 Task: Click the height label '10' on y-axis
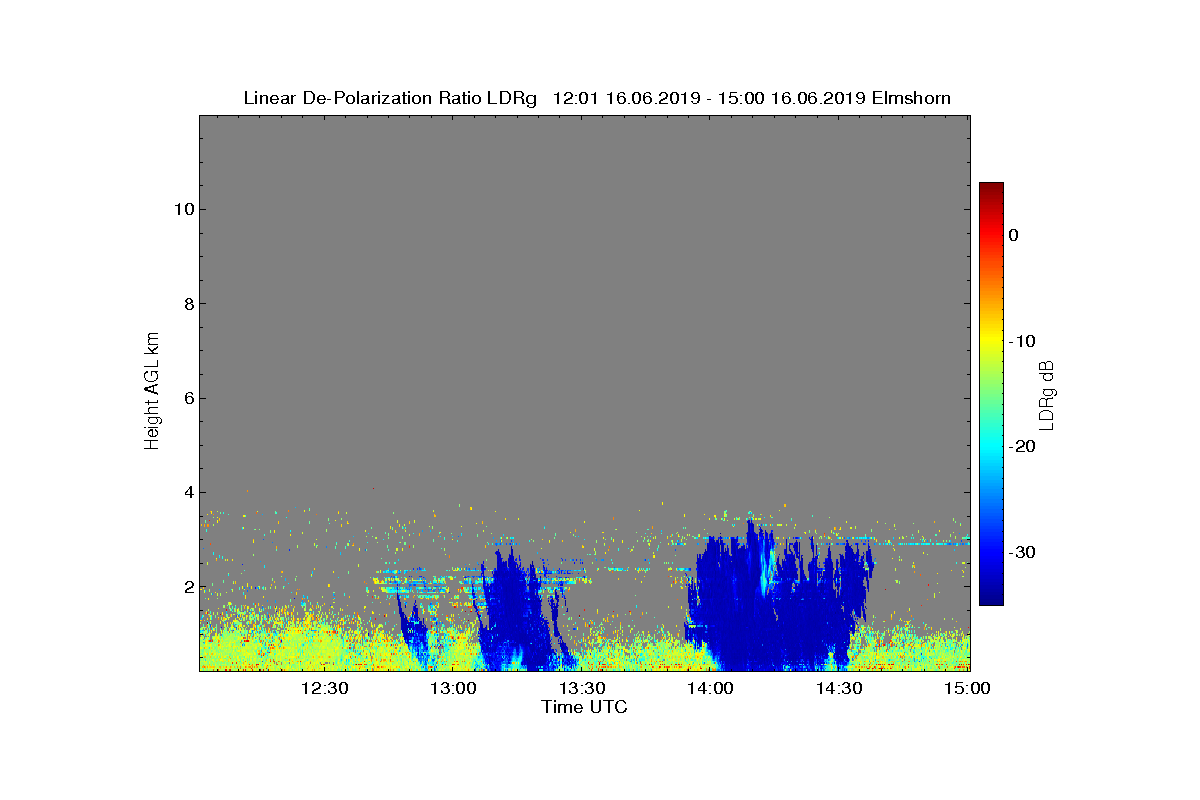click(182, 209)
